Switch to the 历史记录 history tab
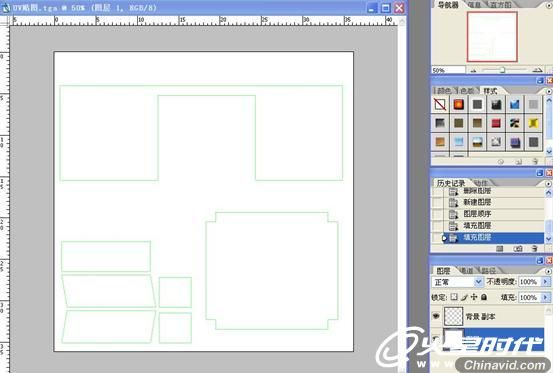Viewport: 553px width, 373px height. (451, 183)
